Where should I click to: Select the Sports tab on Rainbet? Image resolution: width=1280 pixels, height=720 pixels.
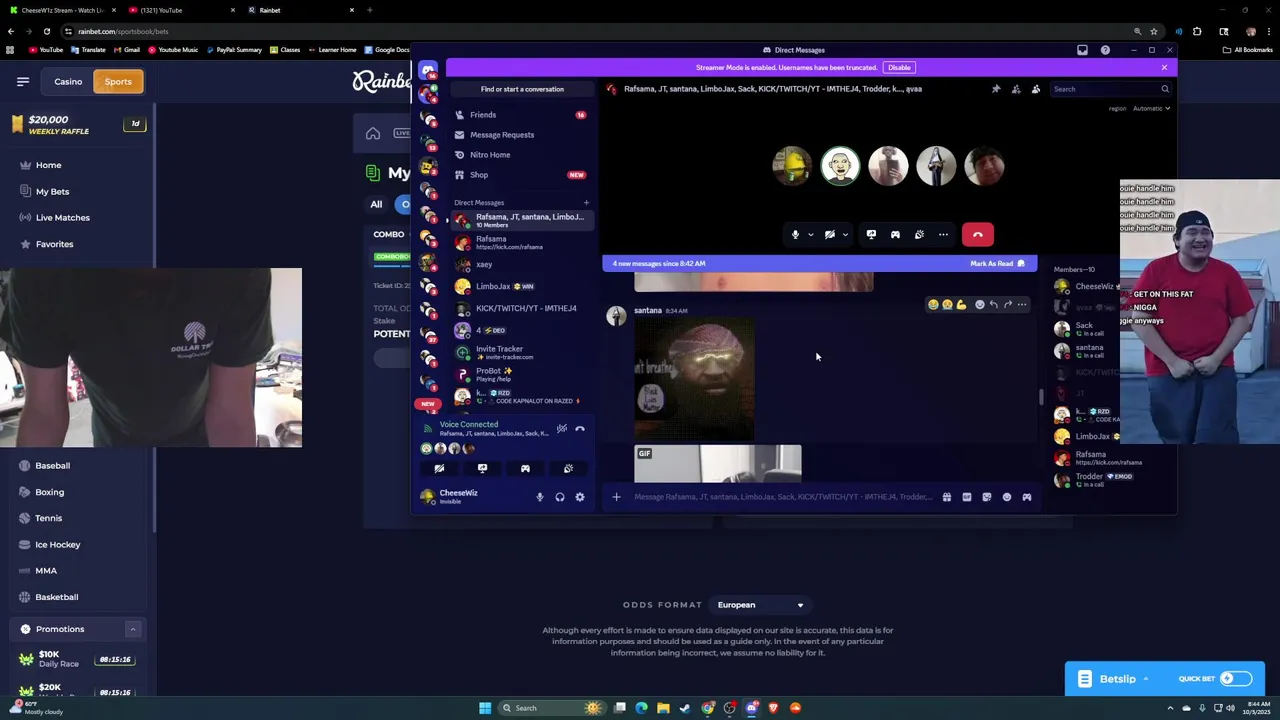118,82
